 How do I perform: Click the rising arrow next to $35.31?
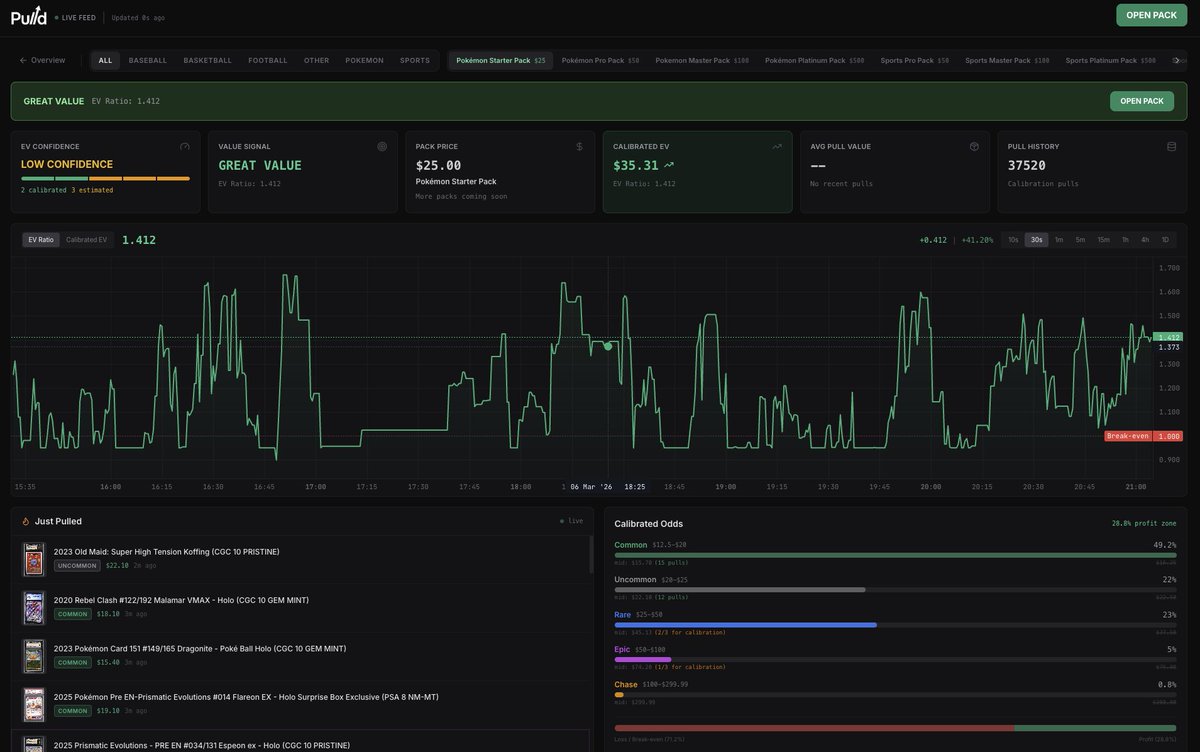pos(669,165)
